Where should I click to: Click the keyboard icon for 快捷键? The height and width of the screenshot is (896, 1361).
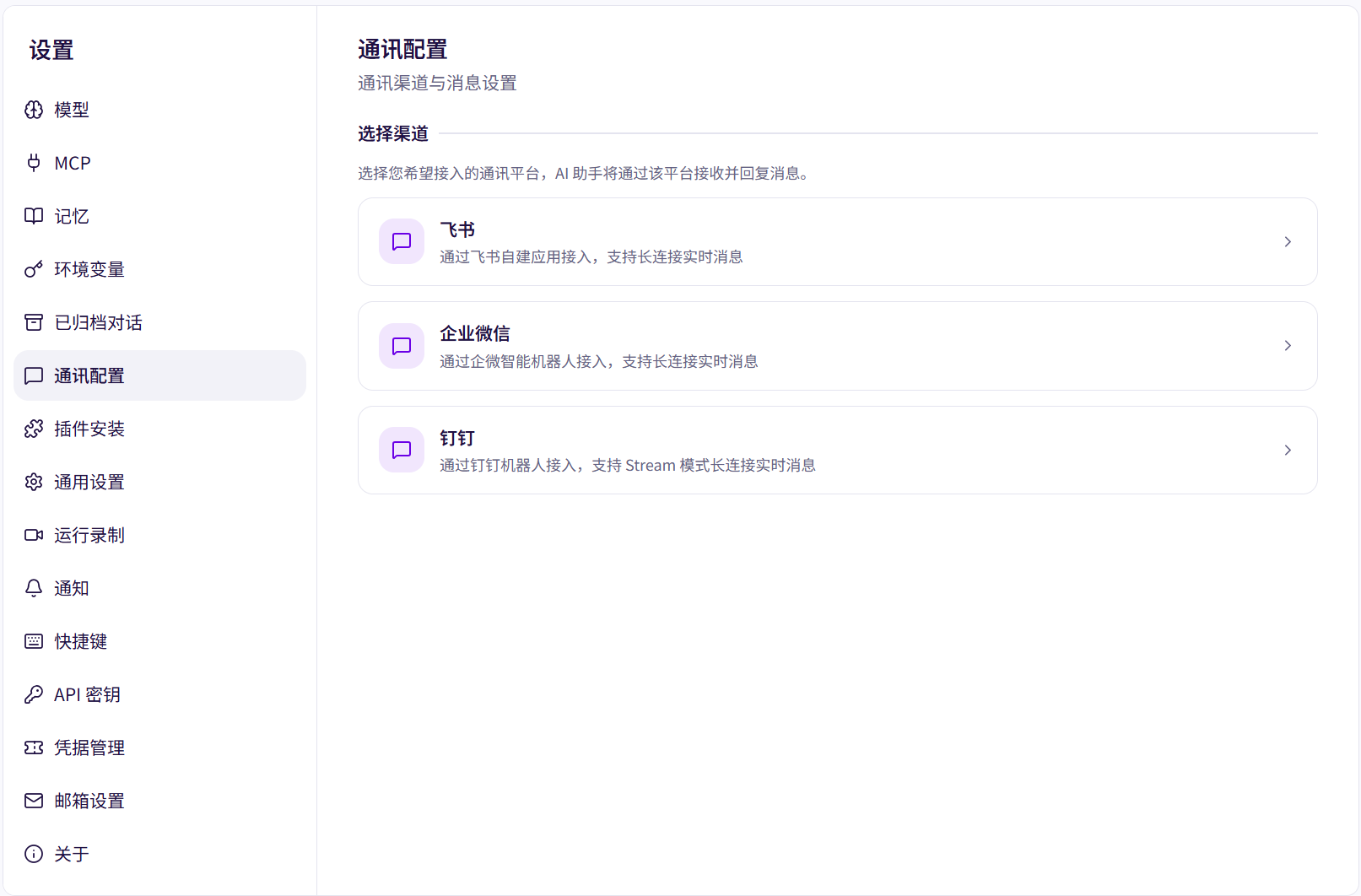click(34, 641)
